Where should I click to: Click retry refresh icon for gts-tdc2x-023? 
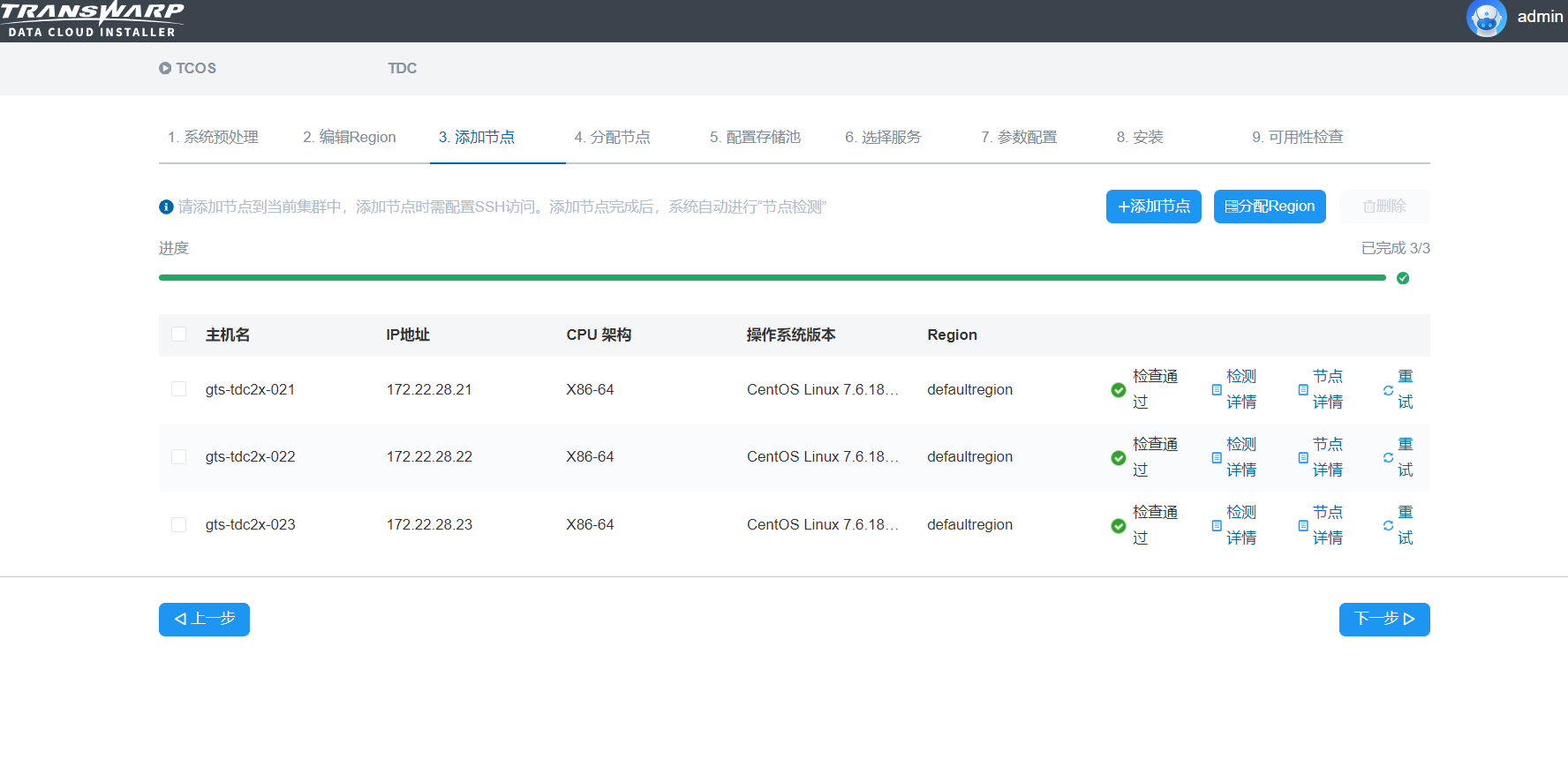click(x=1388, y=525)
